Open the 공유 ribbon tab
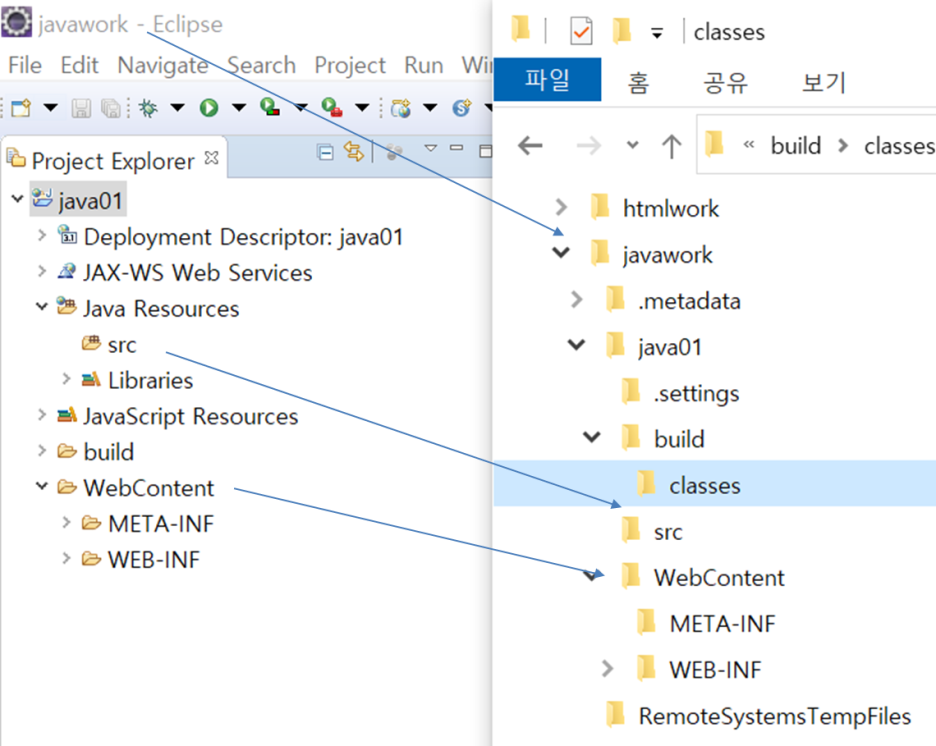This screenshot has height=746, width=936. (725, 82)
